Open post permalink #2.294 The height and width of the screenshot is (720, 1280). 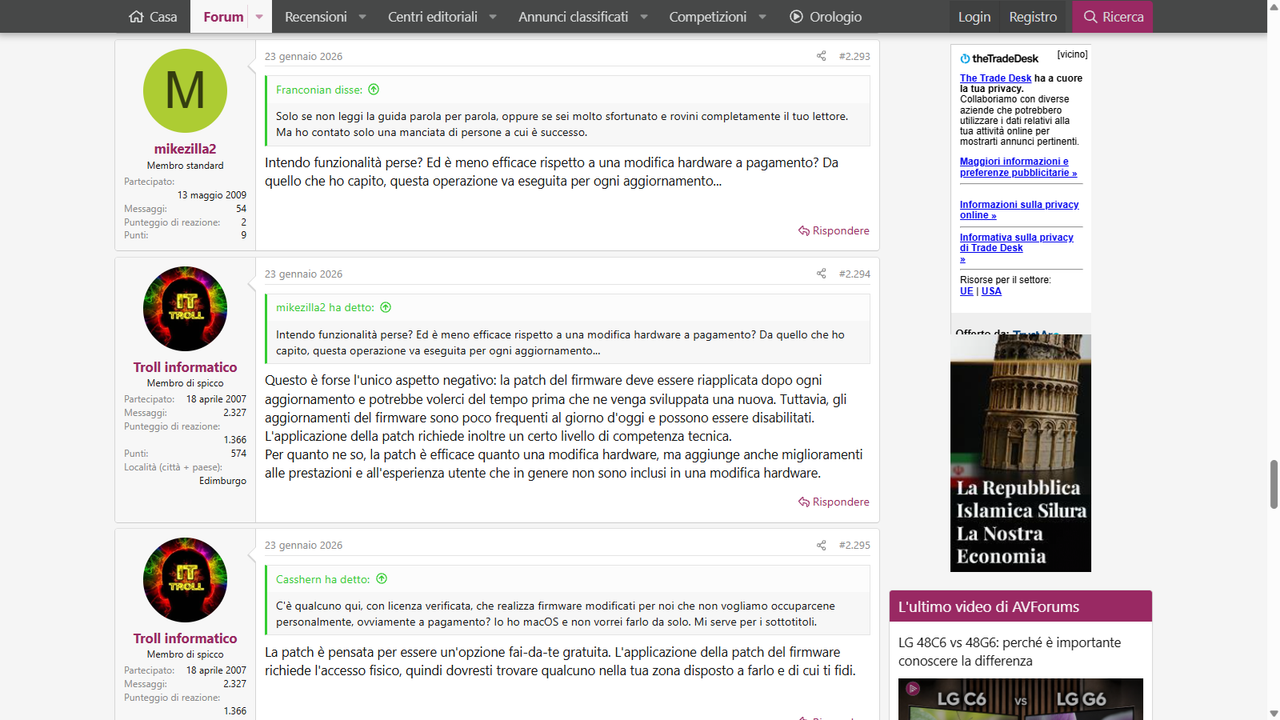[x=854, y=274]
